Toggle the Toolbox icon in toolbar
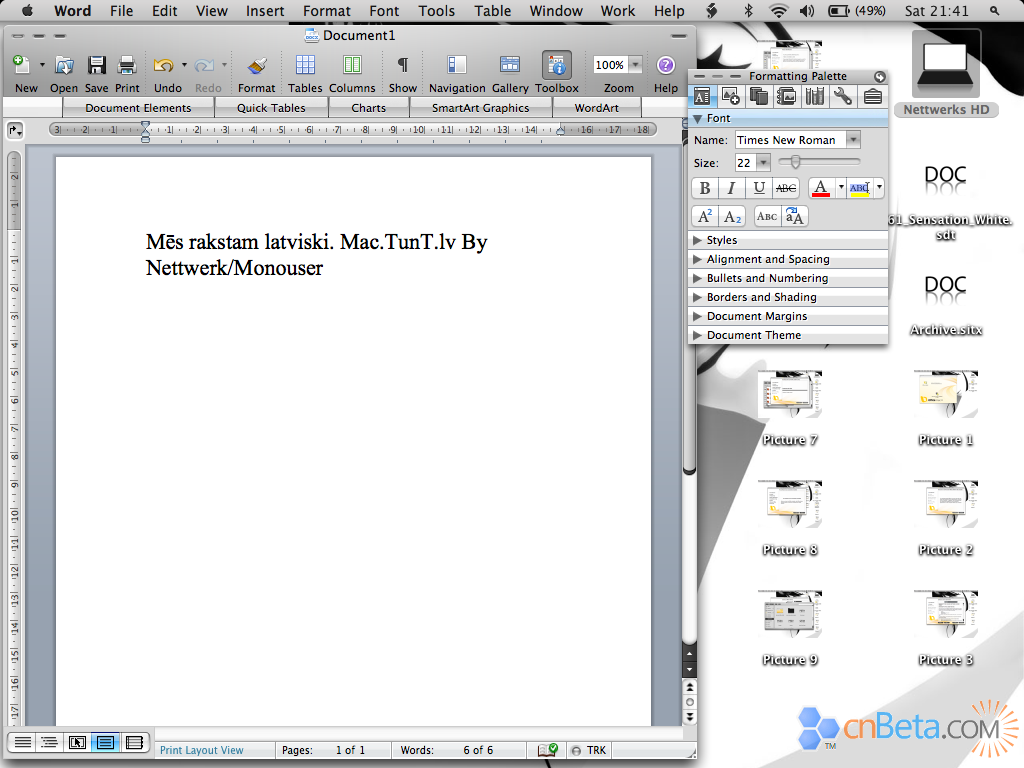 click(556, 65)
